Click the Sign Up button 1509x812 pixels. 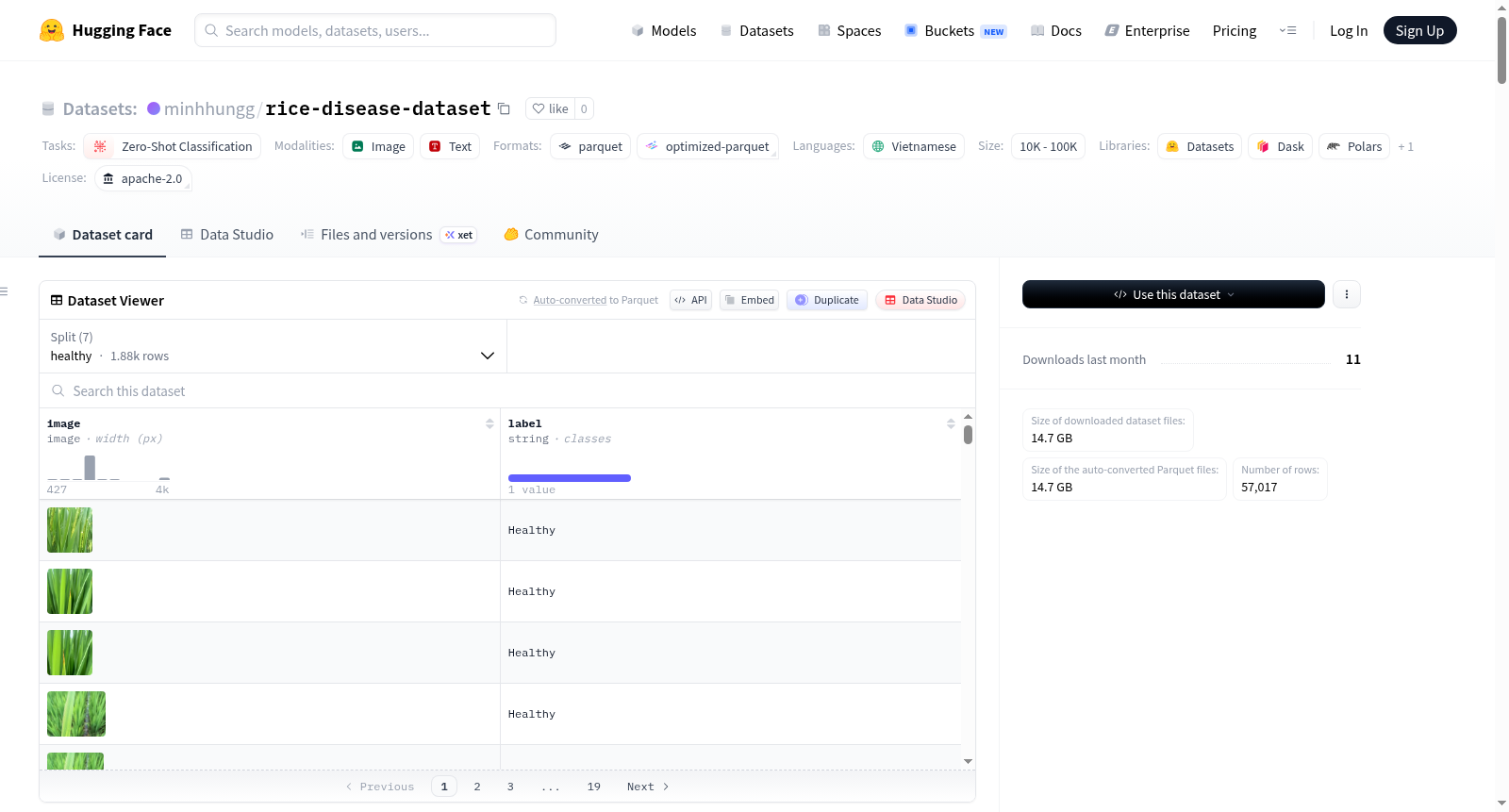(1419, 30)
